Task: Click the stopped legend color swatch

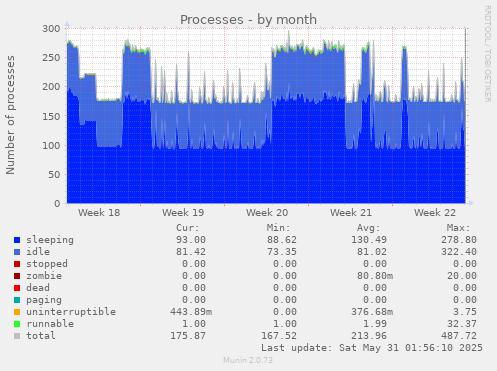Action: tap(17, 264)
